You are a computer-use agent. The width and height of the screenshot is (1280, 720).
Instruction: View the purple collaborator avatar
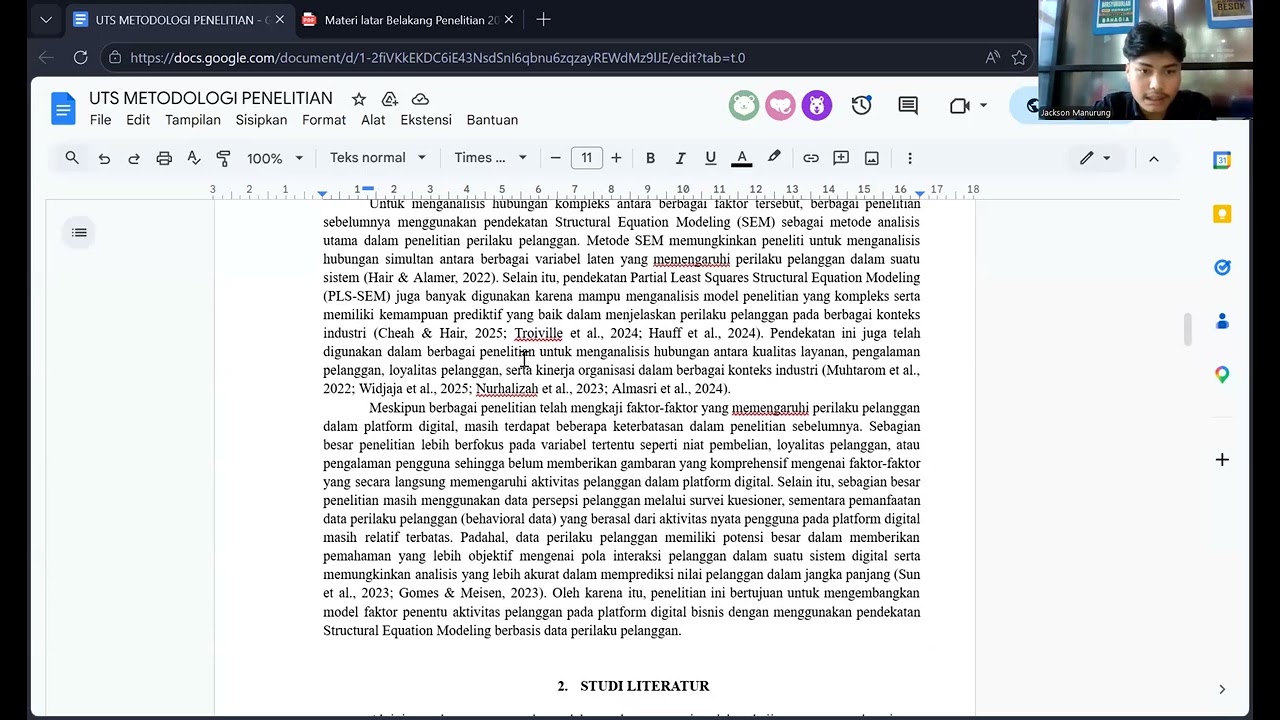pos(816,105)
